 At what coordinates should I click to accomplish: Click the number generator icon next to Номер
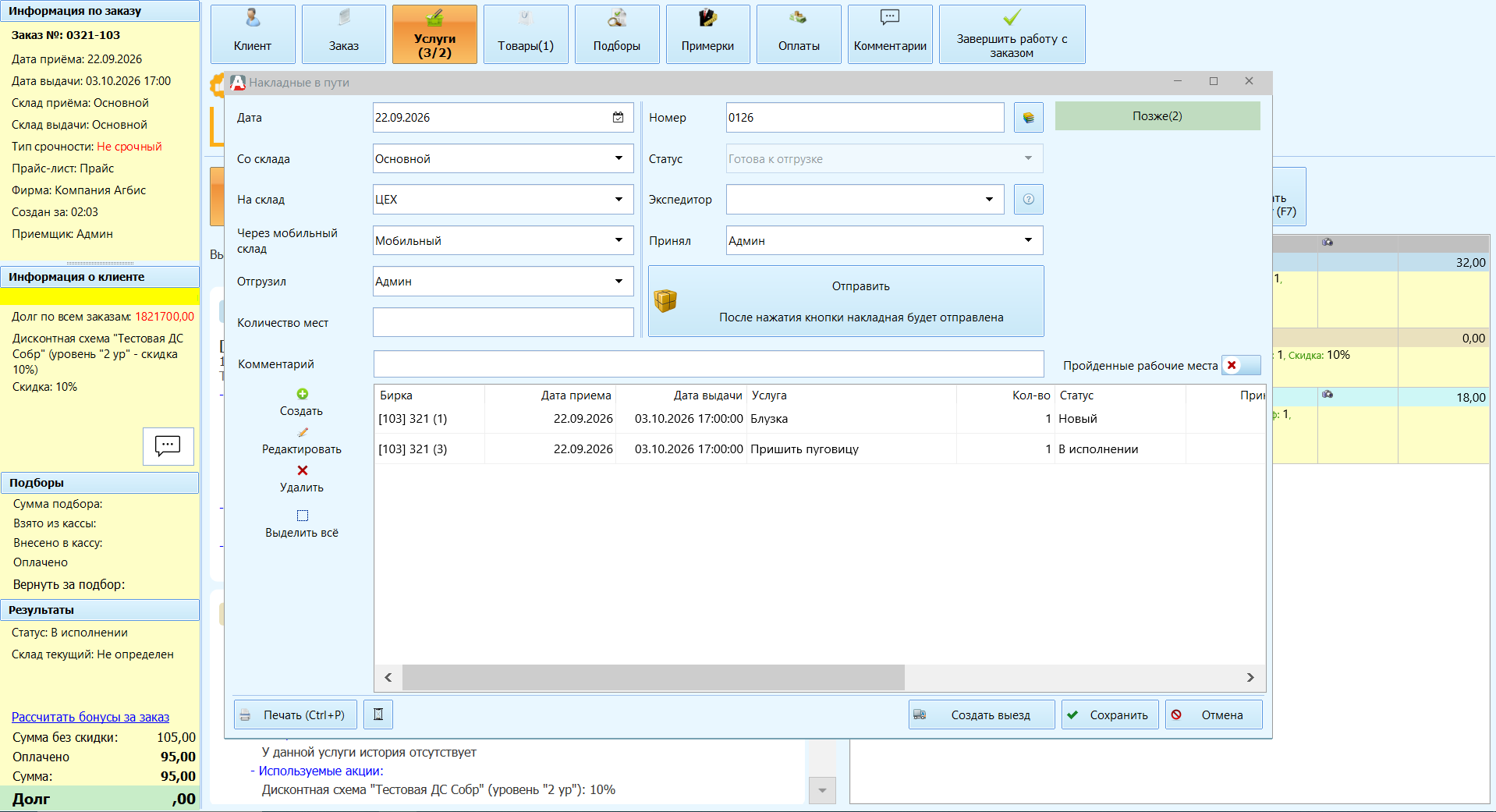1029,118
